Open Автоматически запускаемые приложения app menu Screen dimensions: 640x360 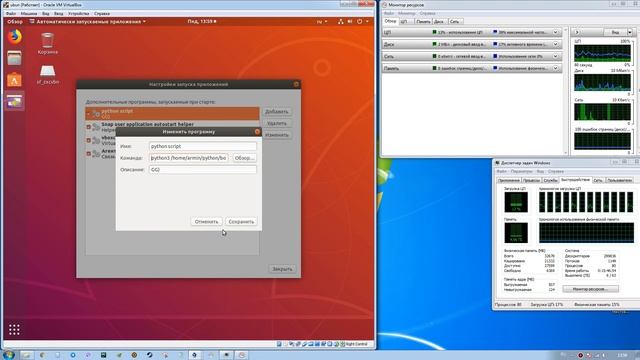88,22
